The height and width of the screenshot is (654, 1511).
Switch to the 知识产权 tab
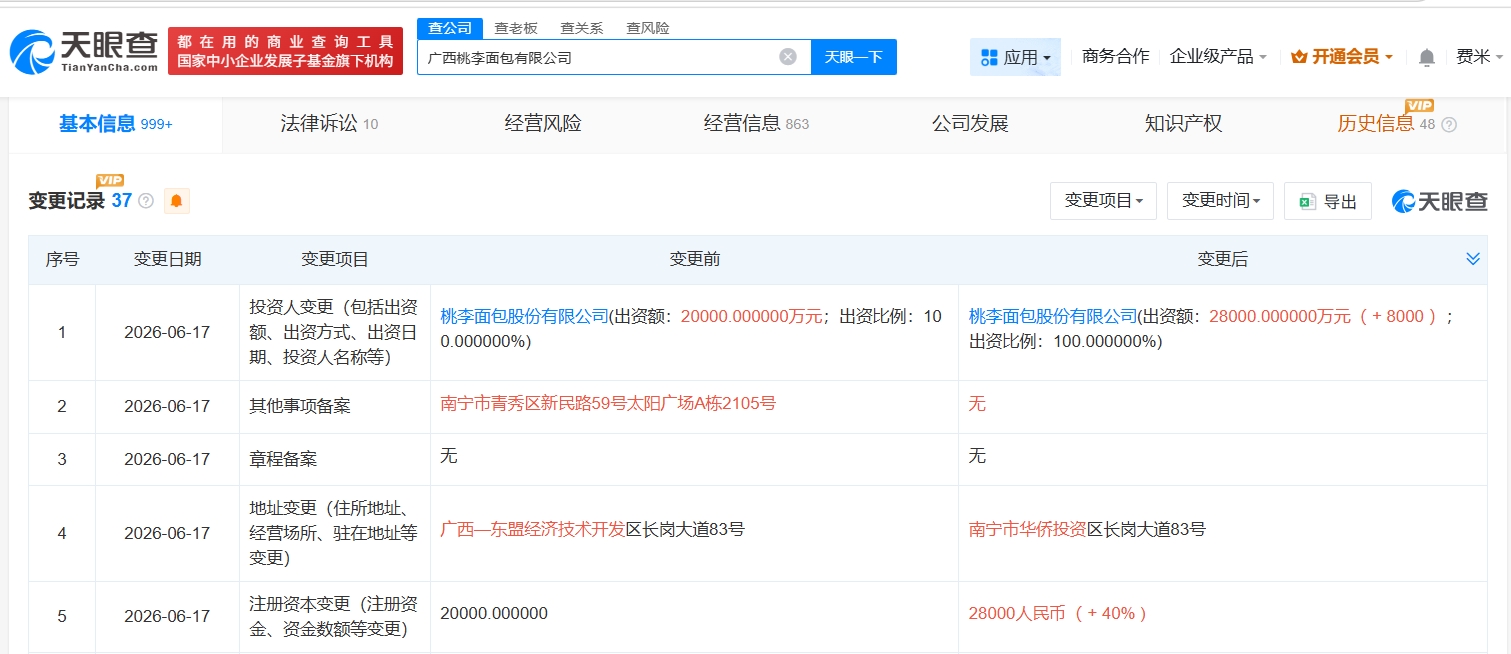(1184, 124)
